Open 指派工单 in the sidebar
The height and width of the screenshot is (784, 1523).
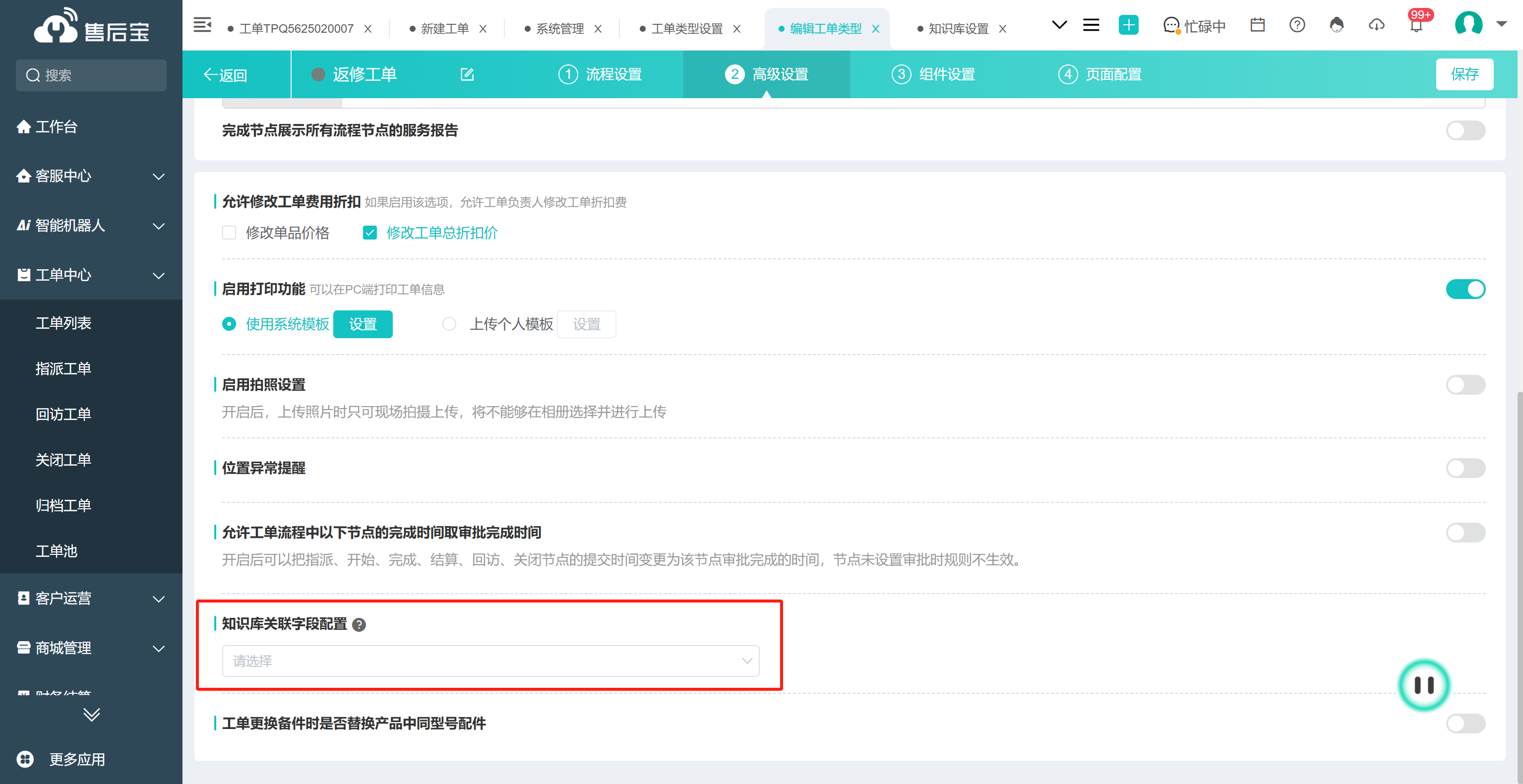coord(63,369)
